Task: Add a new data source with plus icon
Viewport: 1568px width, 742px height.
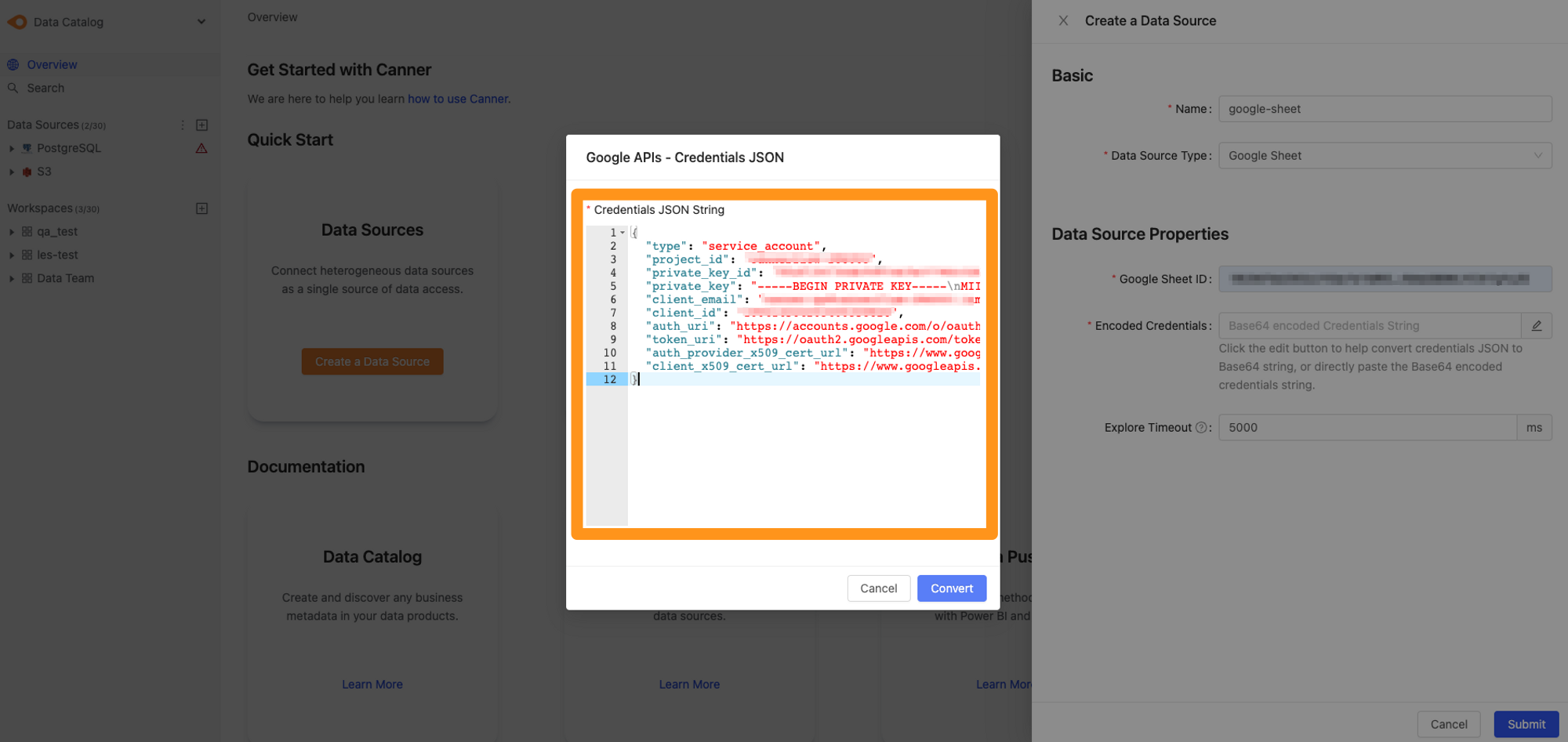Action: 201,125
